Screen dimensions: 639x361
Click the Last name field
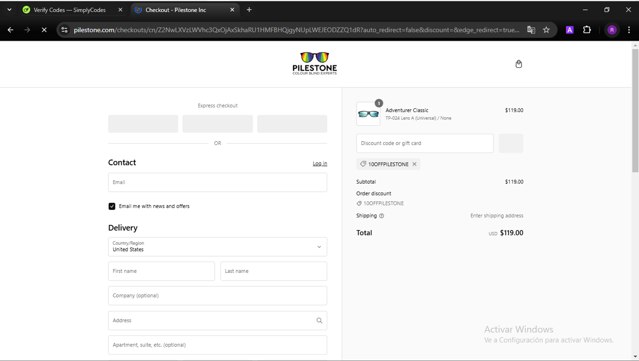274,271
